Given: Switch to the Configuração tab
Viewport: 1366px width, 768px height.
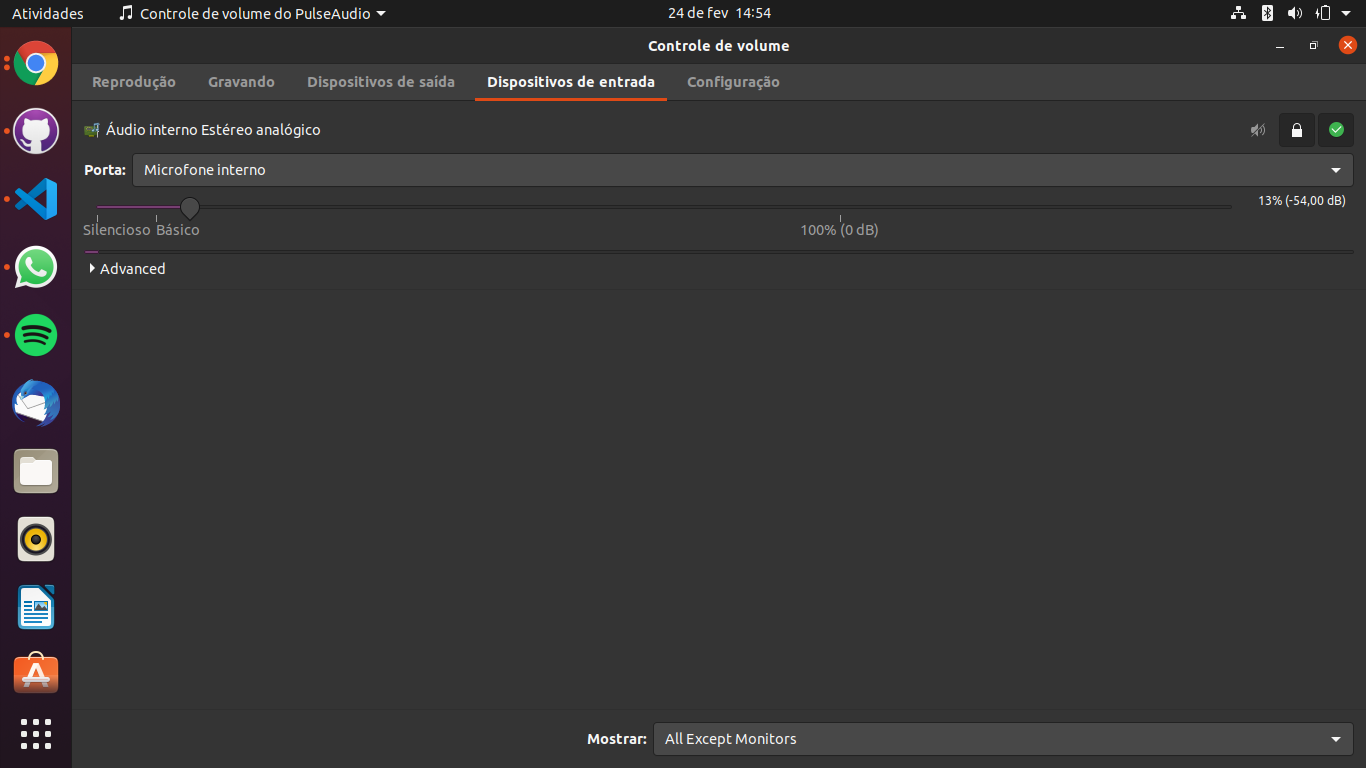Looking at the screenshot, I should point(733,82).
